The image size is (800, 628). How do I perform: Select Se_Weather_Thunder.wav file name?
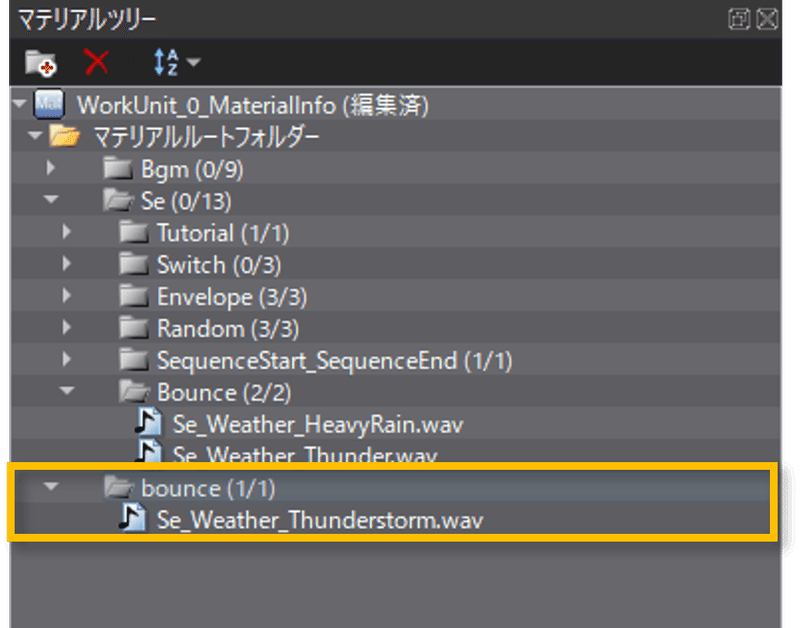point(305,454)
